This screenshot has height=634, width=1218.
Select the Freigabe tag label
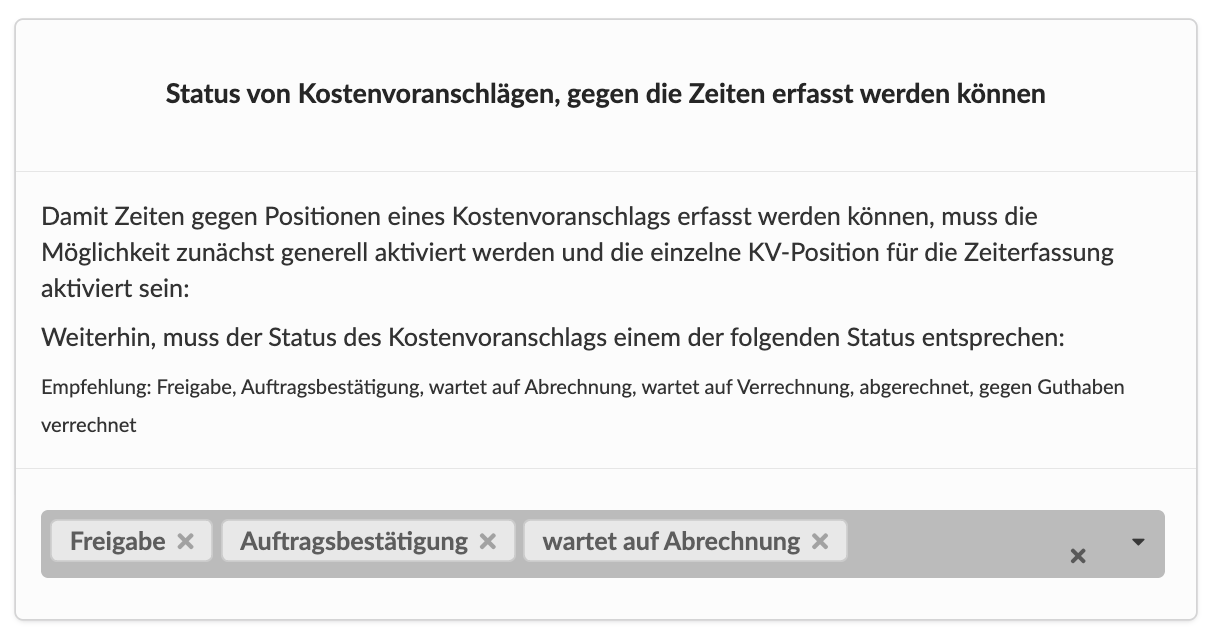click(x=118, y=541)
